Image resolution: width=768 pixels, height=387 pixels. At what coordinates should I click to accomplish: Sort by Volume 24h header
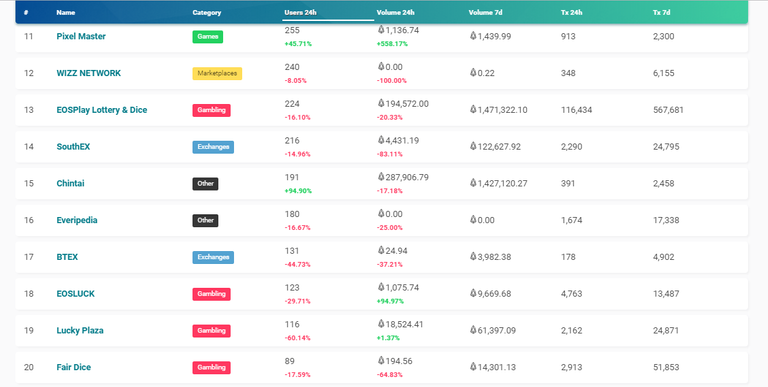(395, 13)
